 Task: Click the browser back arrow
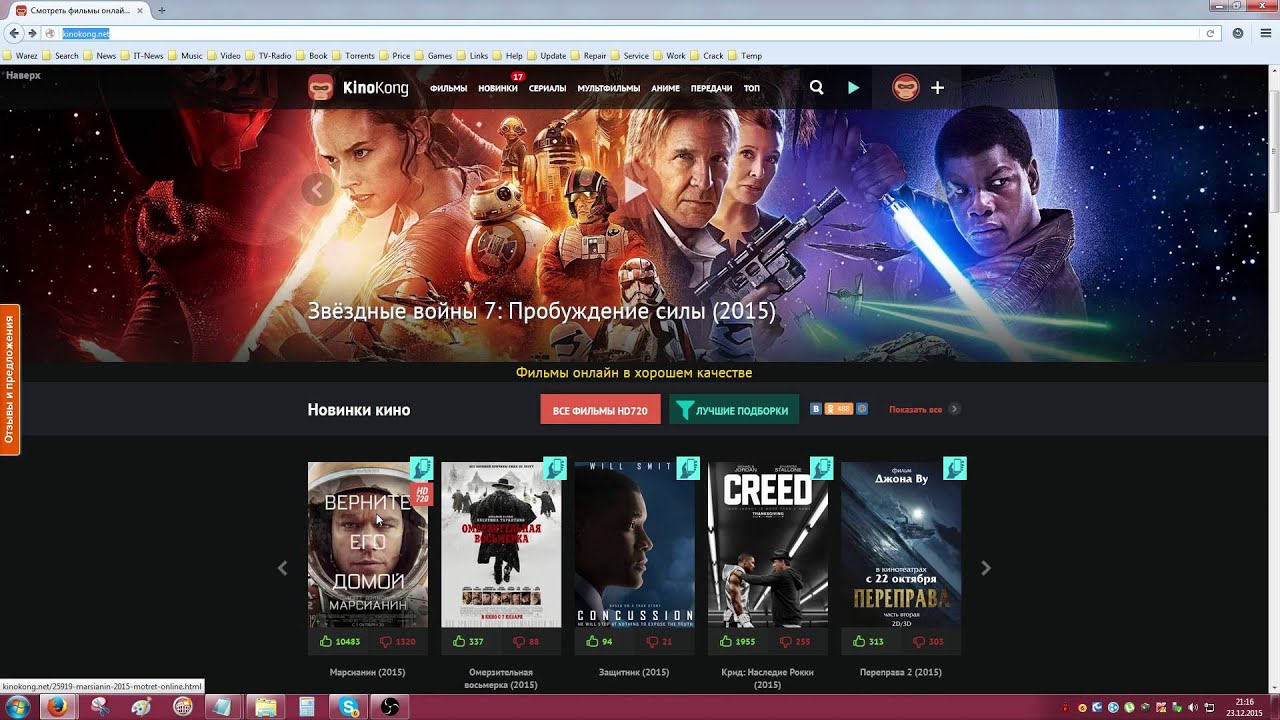tap(14, 33)
